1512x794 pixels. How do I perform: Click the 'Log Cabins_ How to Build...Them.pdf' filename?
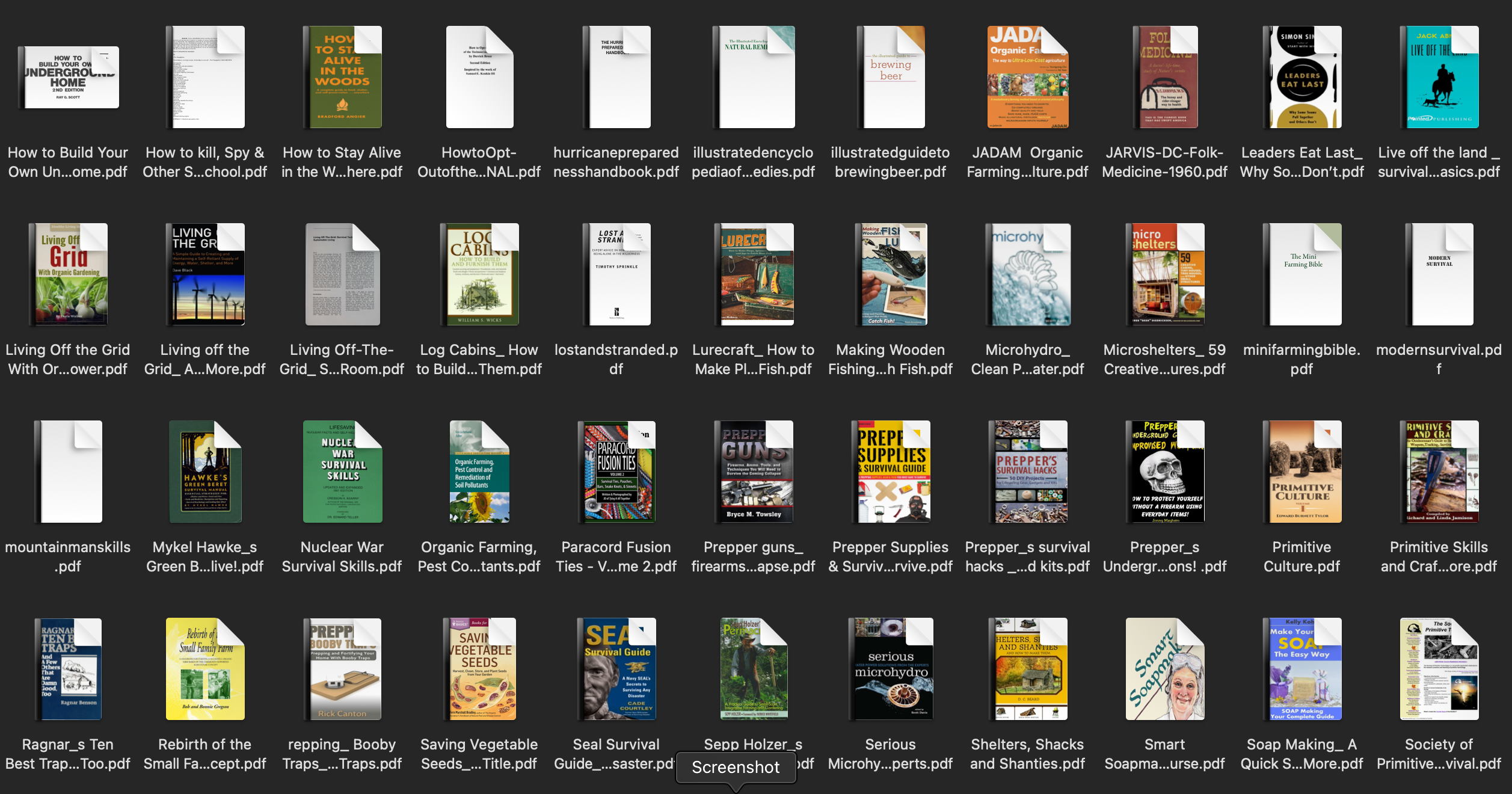pos(479,360)
